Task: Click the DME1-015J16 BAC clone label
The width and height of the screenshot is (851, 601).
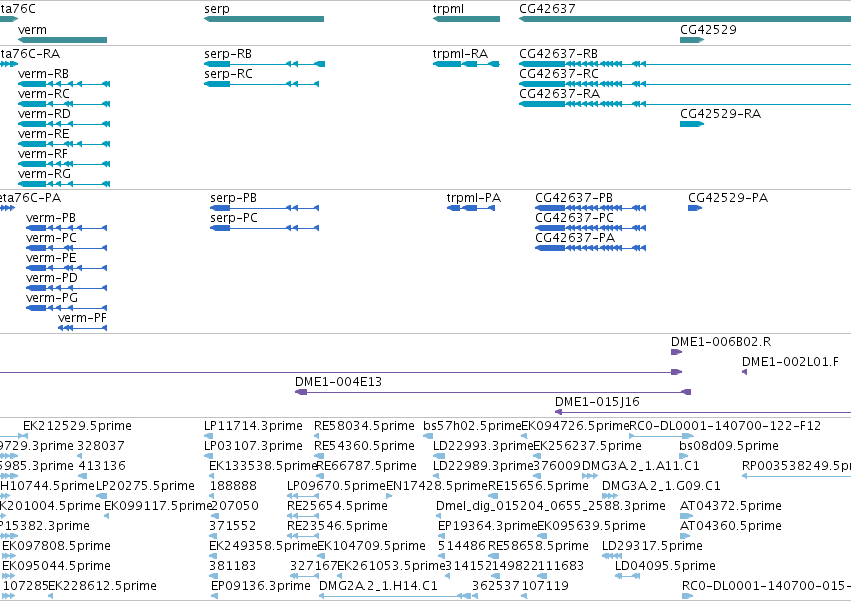Action: tap(597, 402)
